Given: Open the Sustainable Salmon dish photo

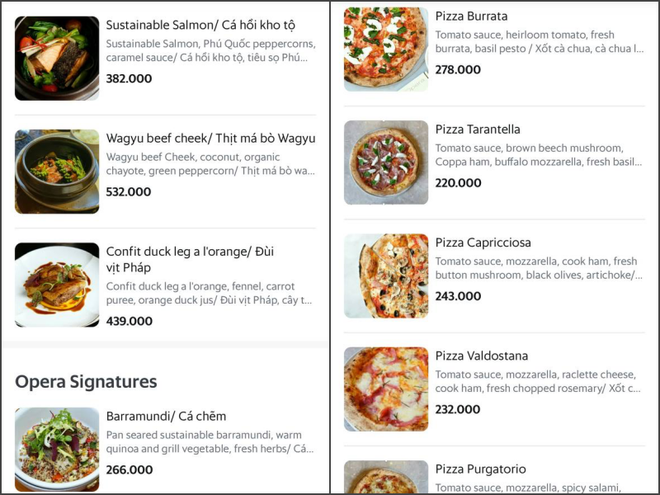Looking at the screenshot, I should [x=57, y=58].
